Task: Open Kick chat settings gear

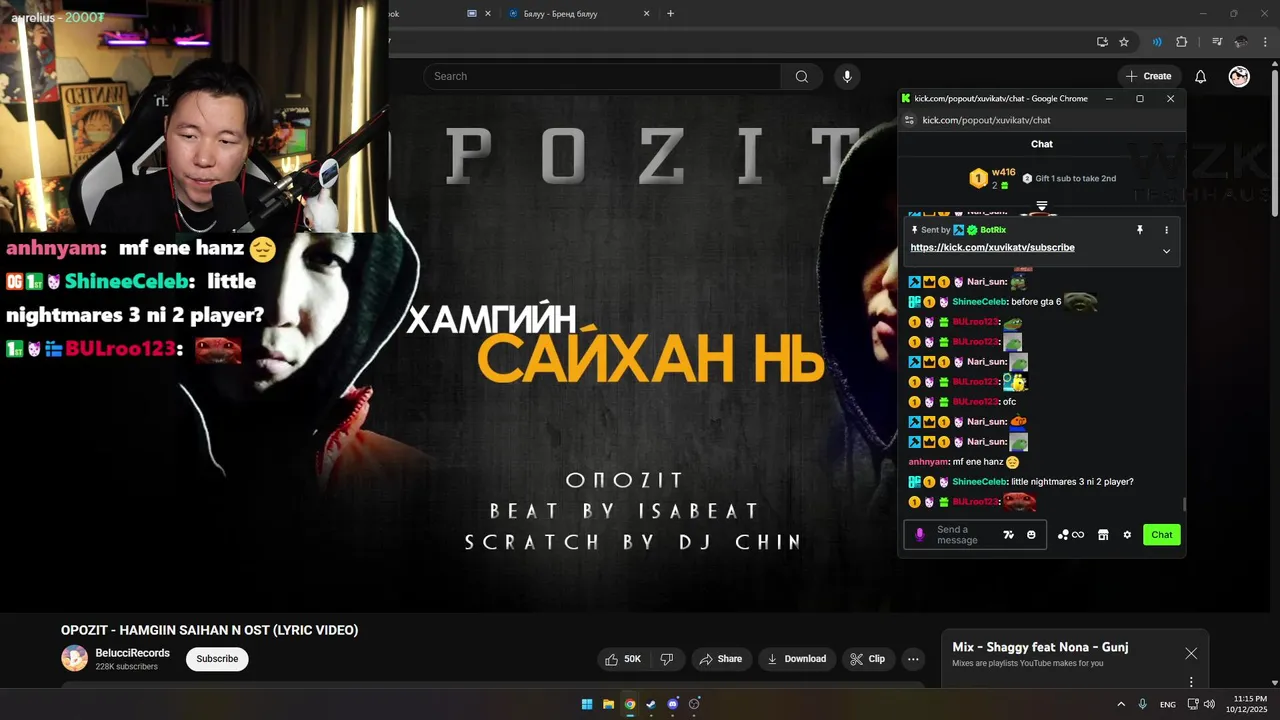Action: pyautogui.click(x=1127, y=535)
